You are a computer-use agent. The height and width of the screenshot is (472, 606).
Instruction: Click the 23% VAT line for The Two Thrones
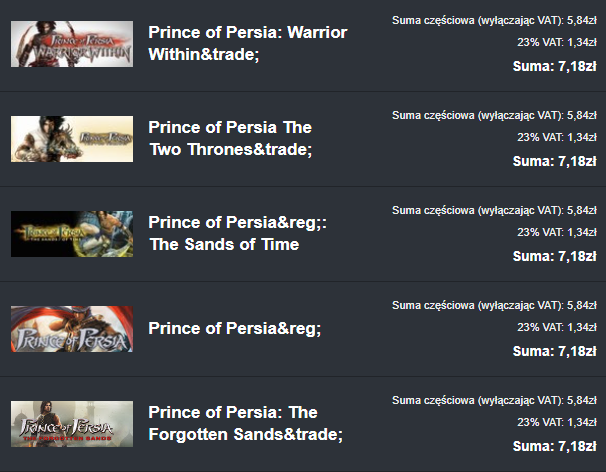[557, 137]
